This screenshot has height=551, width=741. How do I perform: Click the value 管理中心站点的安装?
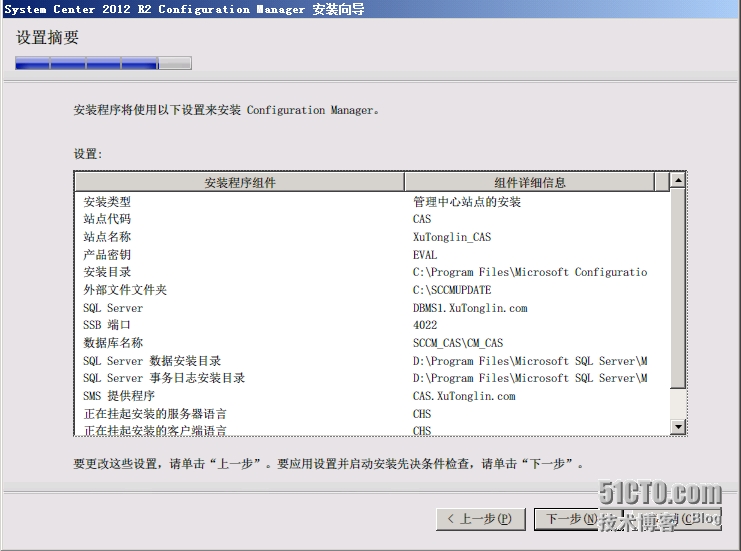tap(467, 202)
